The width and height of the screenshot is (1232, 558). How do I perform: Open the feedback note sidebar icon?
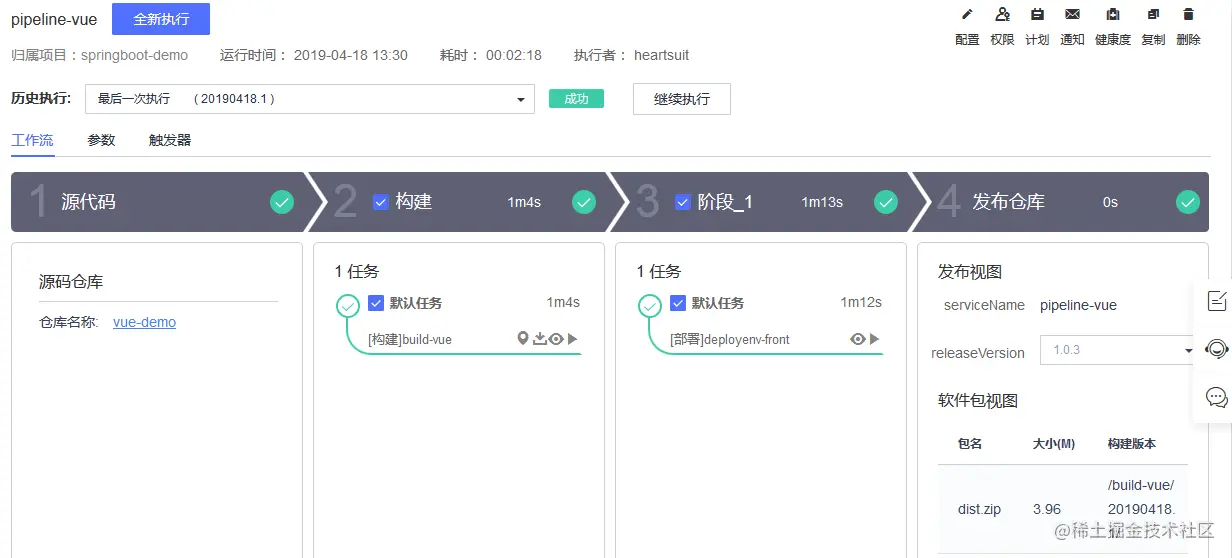click(x=1217, y=300)
